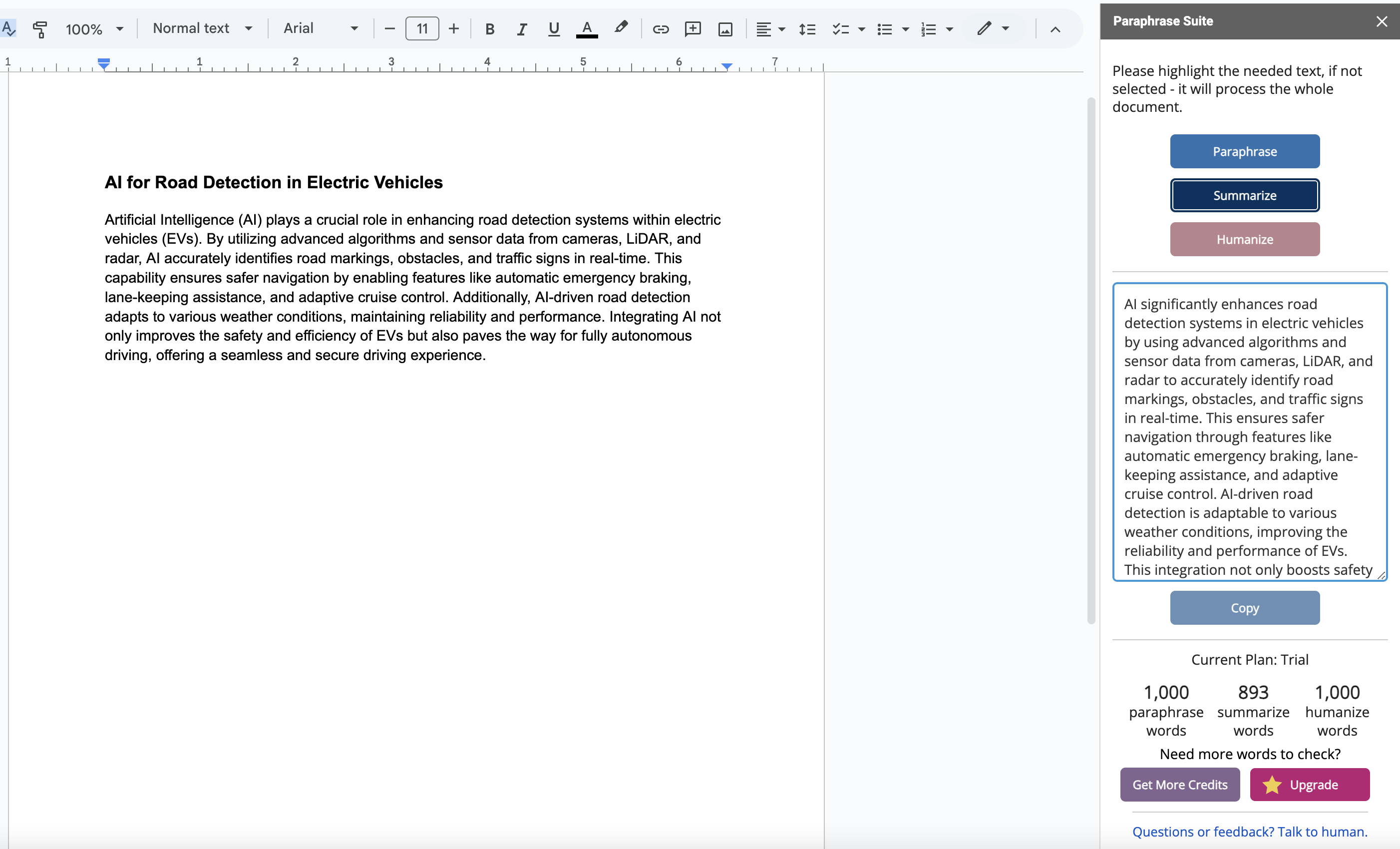Select the paint format tool
Screen dimensions: 1400x849
point(40,28)
